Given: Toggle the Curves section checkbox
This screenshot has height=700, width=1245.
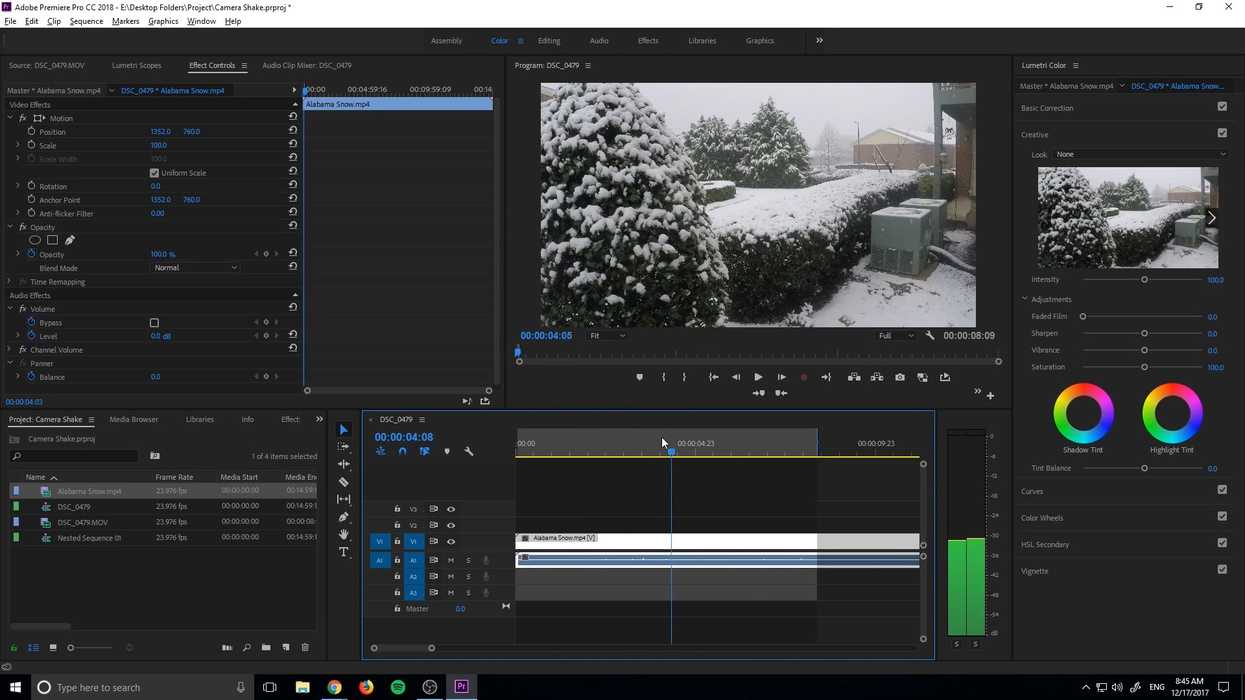Looking at the screenshot, I should point(1222,490).
